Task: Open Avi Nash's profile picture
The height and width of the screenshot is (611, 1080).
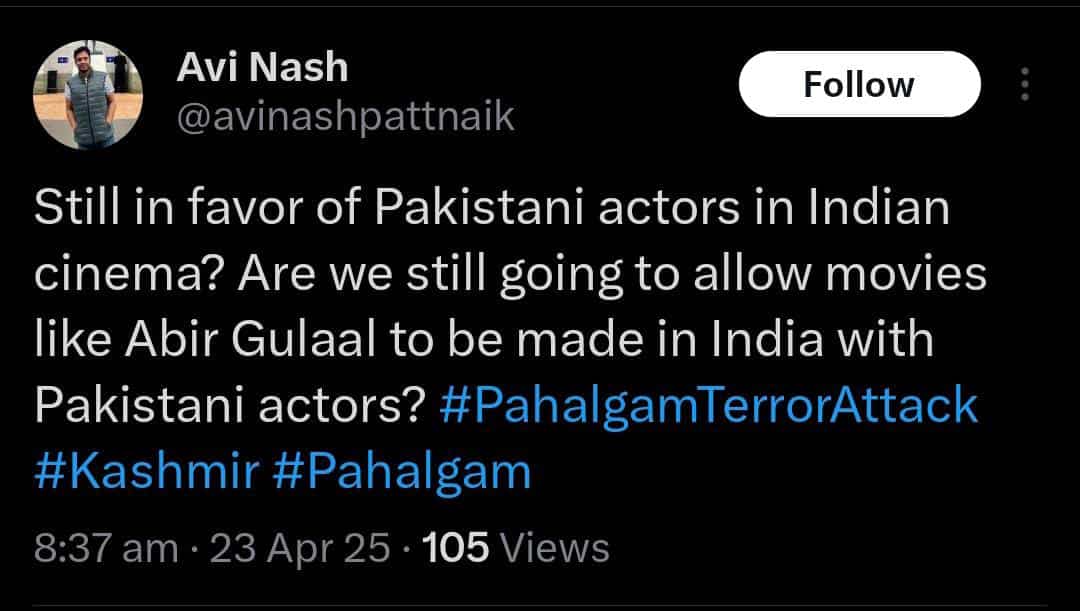Action: 88,95
